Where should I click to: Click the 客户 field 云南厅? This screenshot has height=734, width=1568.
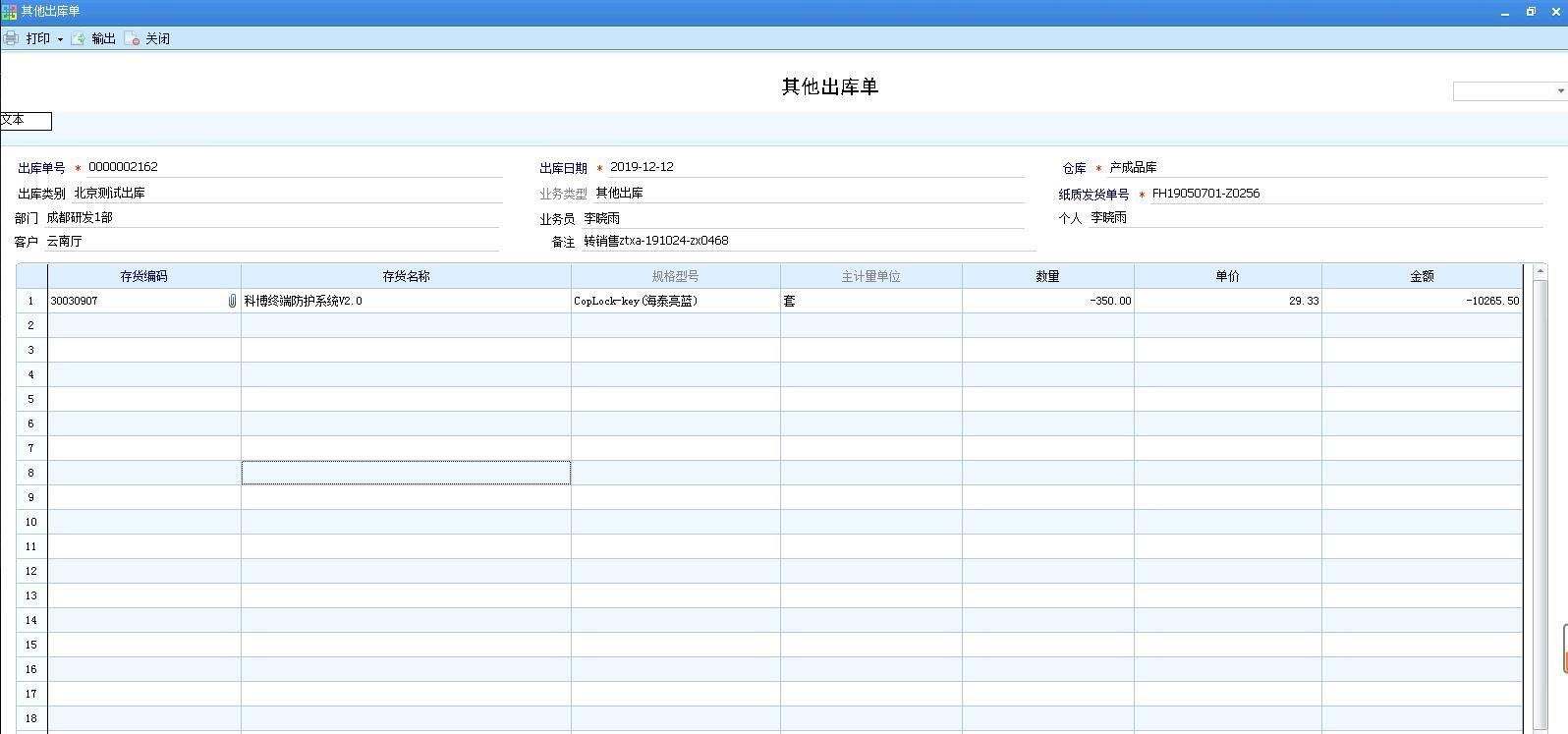(272, 242)
